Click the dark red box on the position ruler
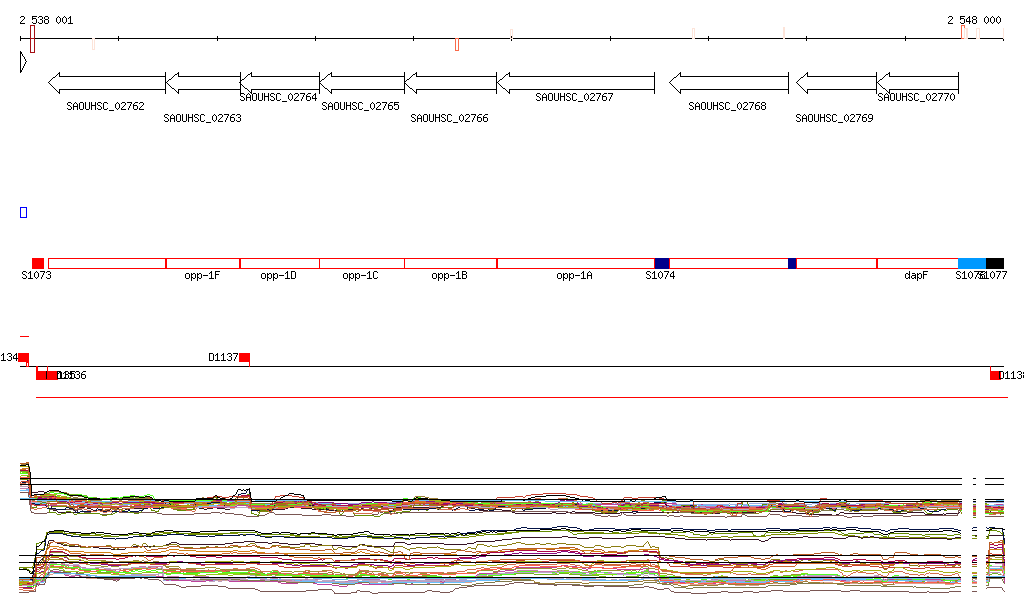The image size is (1024, 611). click(33, 39)
